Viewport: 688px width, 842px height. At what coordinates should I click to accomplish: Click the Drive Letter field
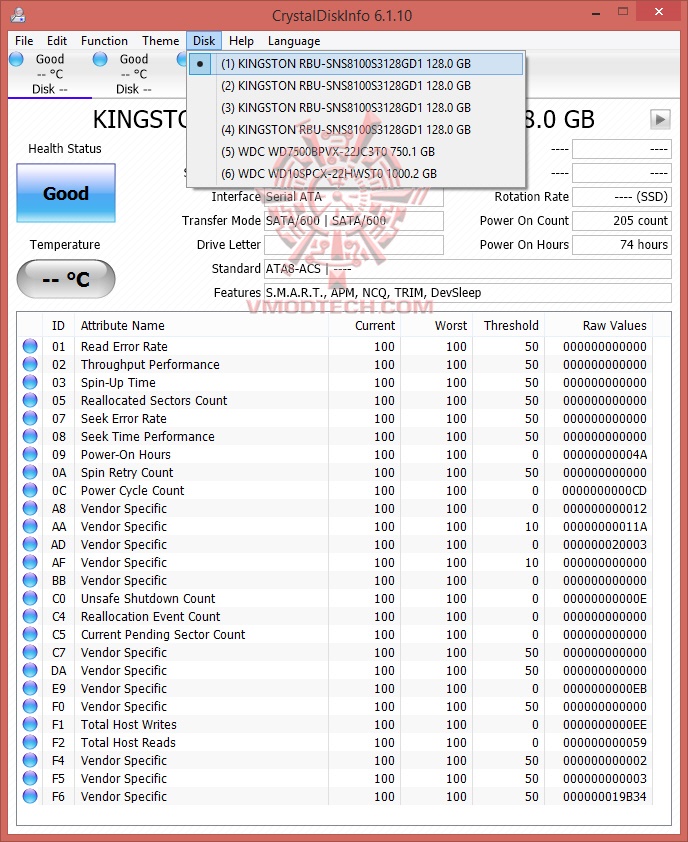354,244
